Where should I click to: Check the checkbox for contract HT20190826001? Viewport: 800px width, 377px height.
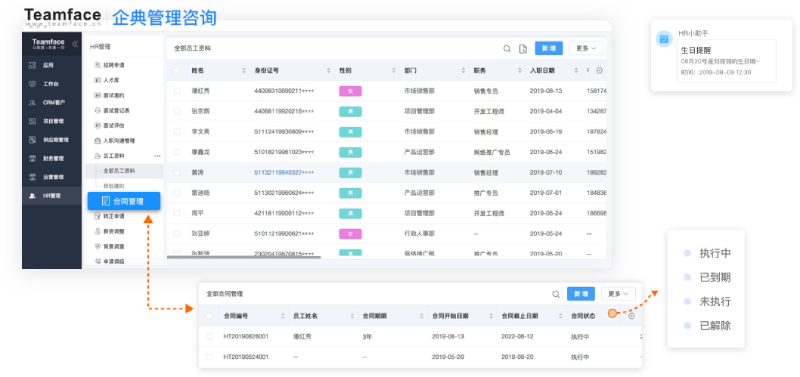209,337
